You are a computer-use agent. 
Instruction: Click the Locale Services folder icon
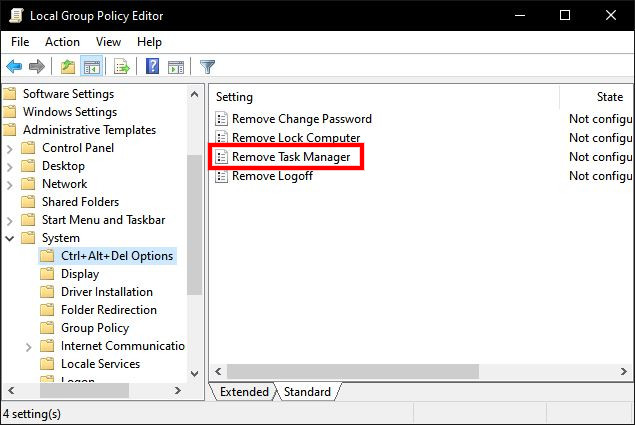47,363
